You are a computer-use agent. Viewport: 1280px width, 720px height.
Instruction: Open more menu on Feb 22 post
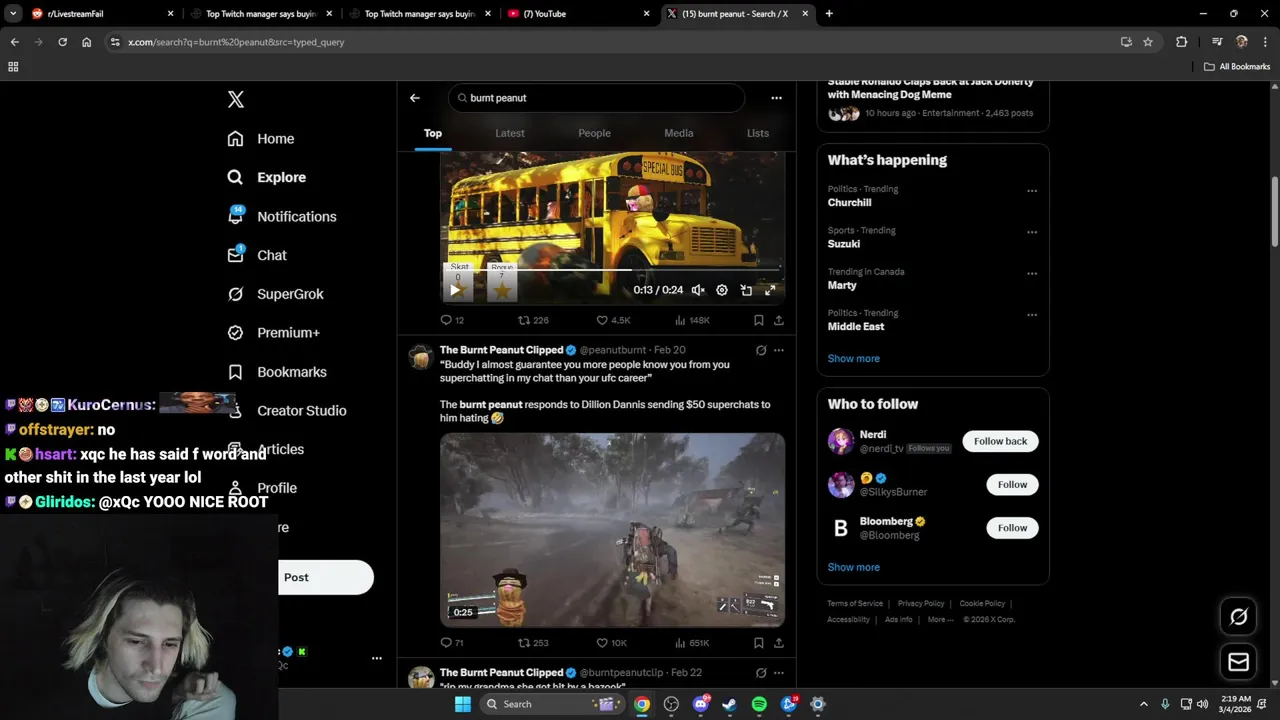[x=779, y=673]
